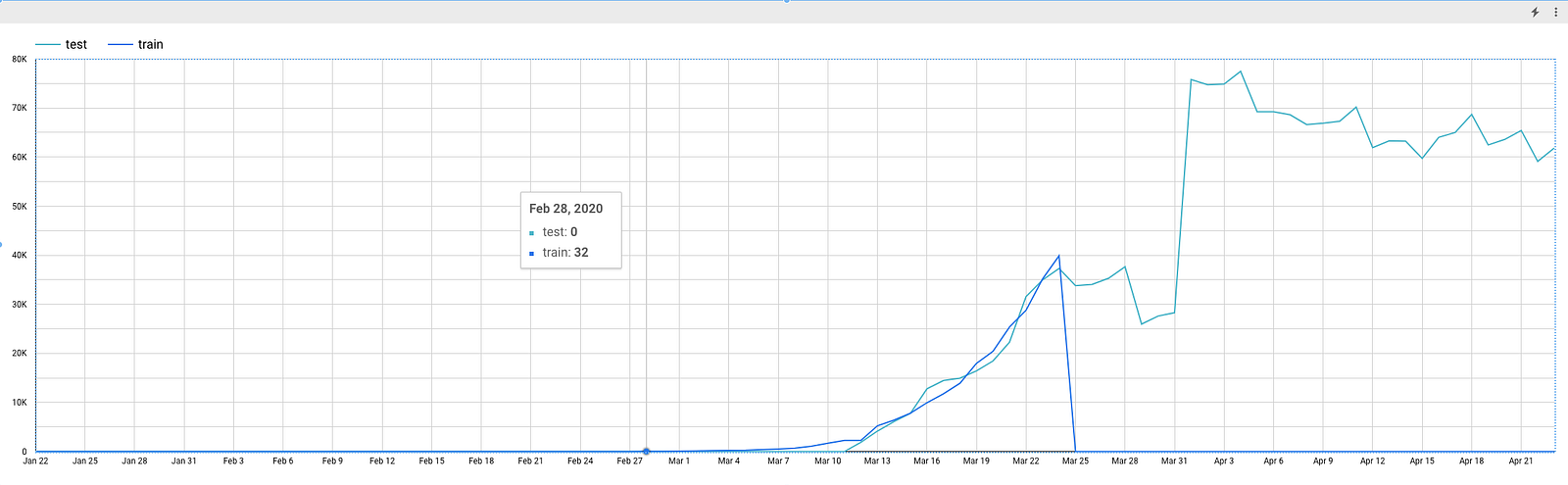Click the Apr 3 x-axis label
The height and width of the screenshot is (485, 1568).
pos(1224,461)
